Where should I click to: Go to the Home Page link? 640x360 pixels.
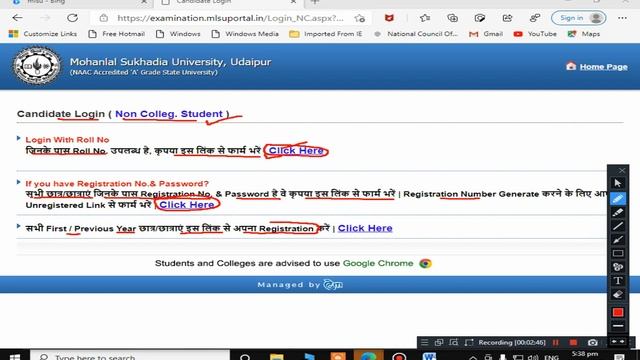point(603,67)
